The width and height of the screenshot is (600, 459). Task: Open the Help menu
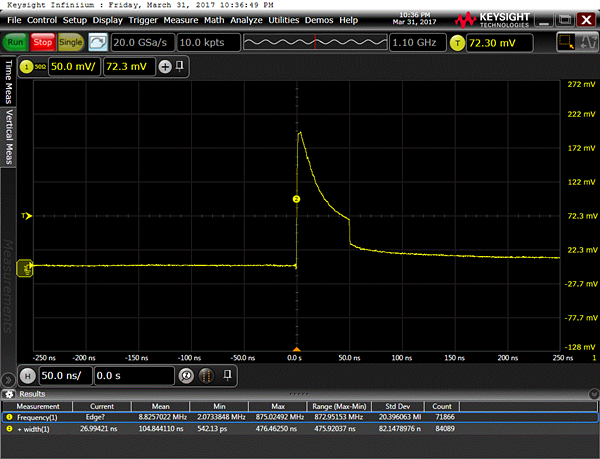[x=348, y=20]
